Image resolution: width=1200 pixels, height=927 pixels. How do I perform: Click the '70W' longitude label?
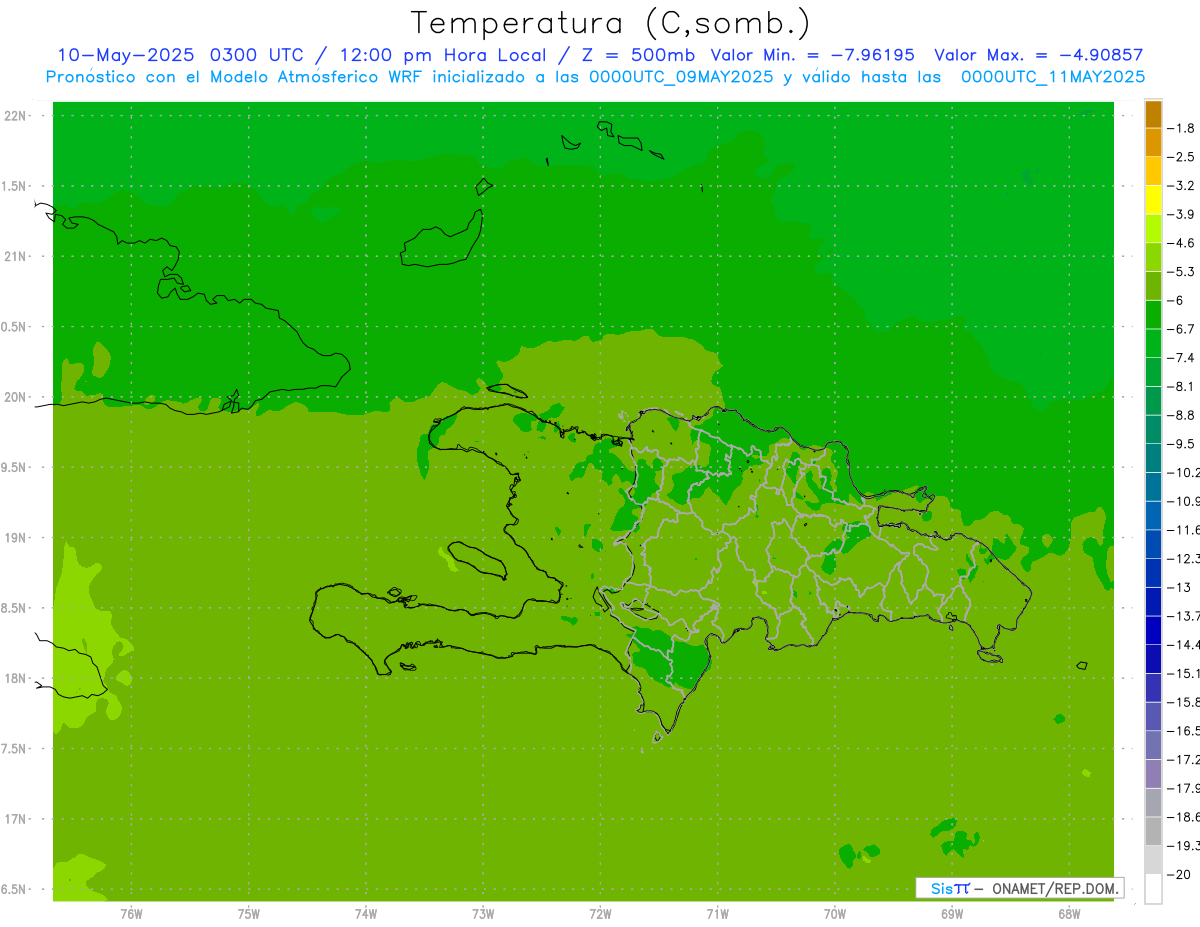click(835, 914)
